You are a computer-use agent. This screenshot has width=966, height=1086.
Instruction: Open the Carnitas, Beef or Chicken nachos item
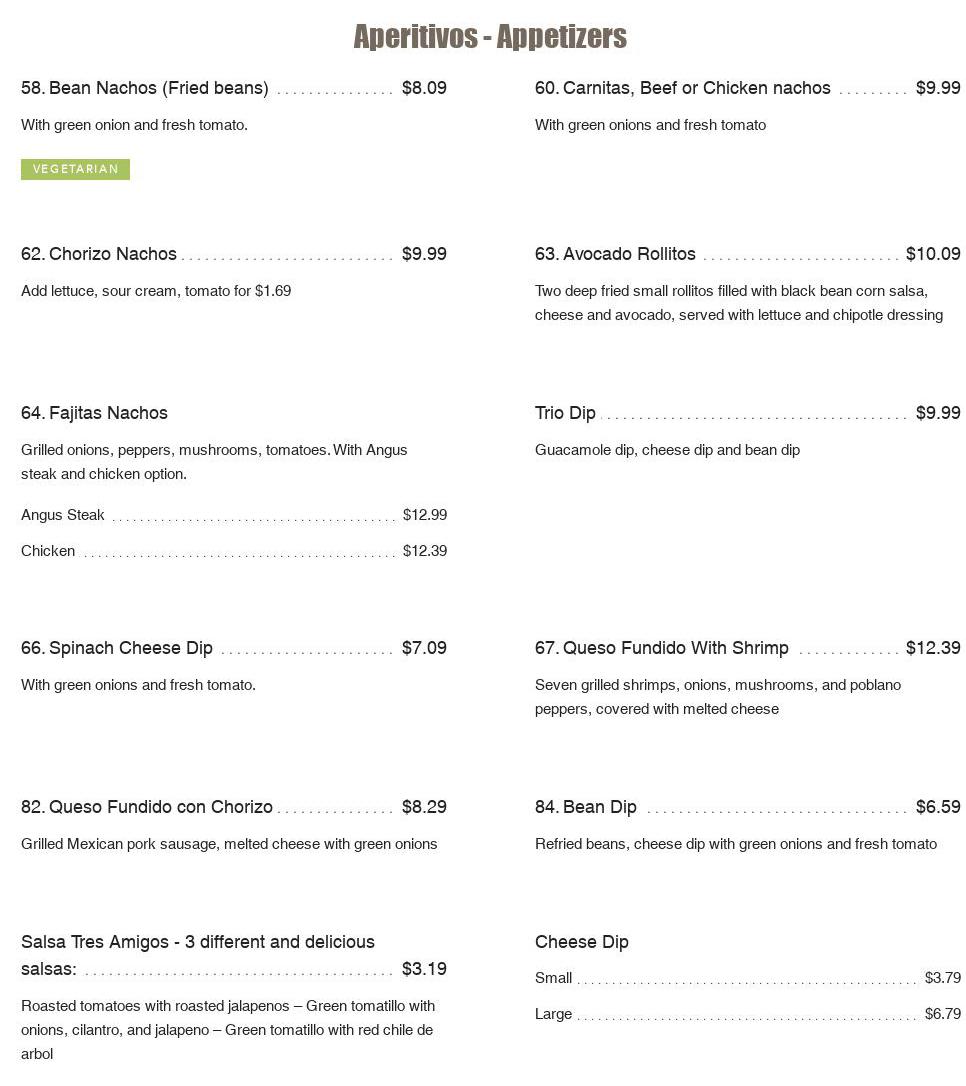coord(682,88)
